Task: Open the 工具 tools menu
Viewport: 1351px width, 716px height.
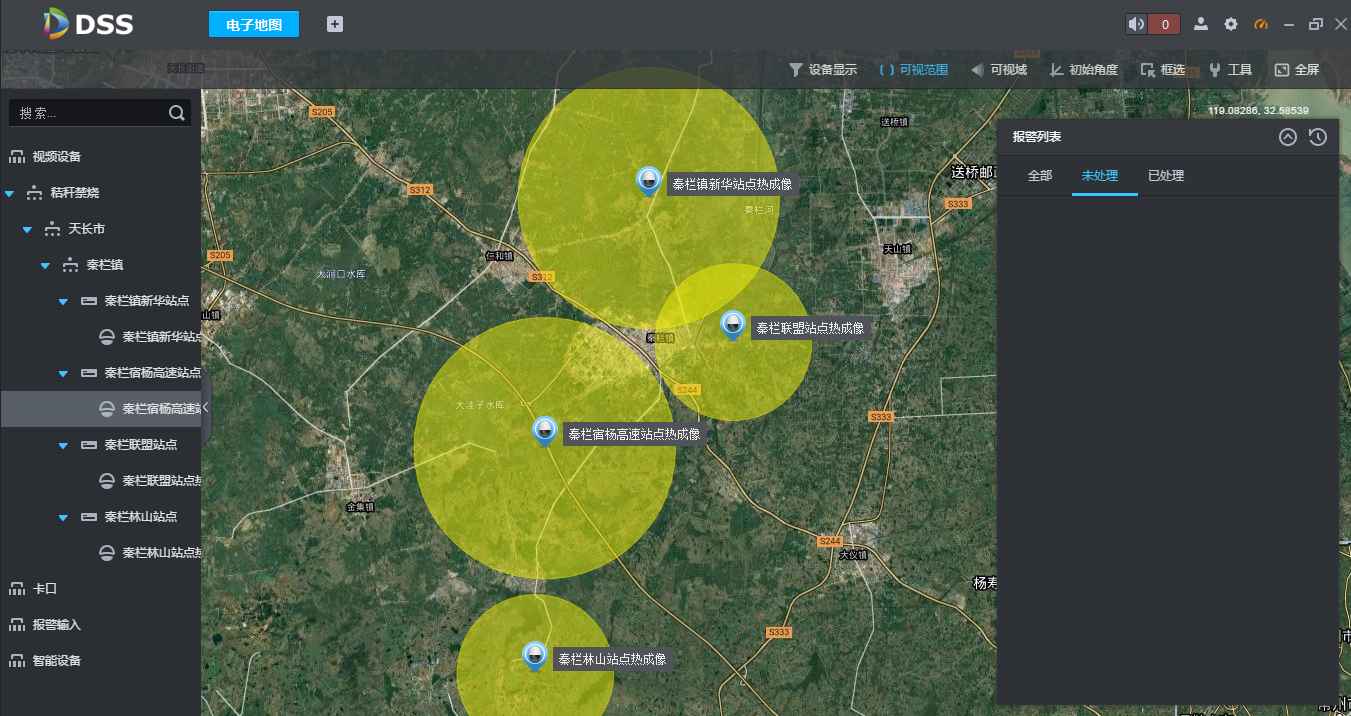Action: coord(1230,70)
